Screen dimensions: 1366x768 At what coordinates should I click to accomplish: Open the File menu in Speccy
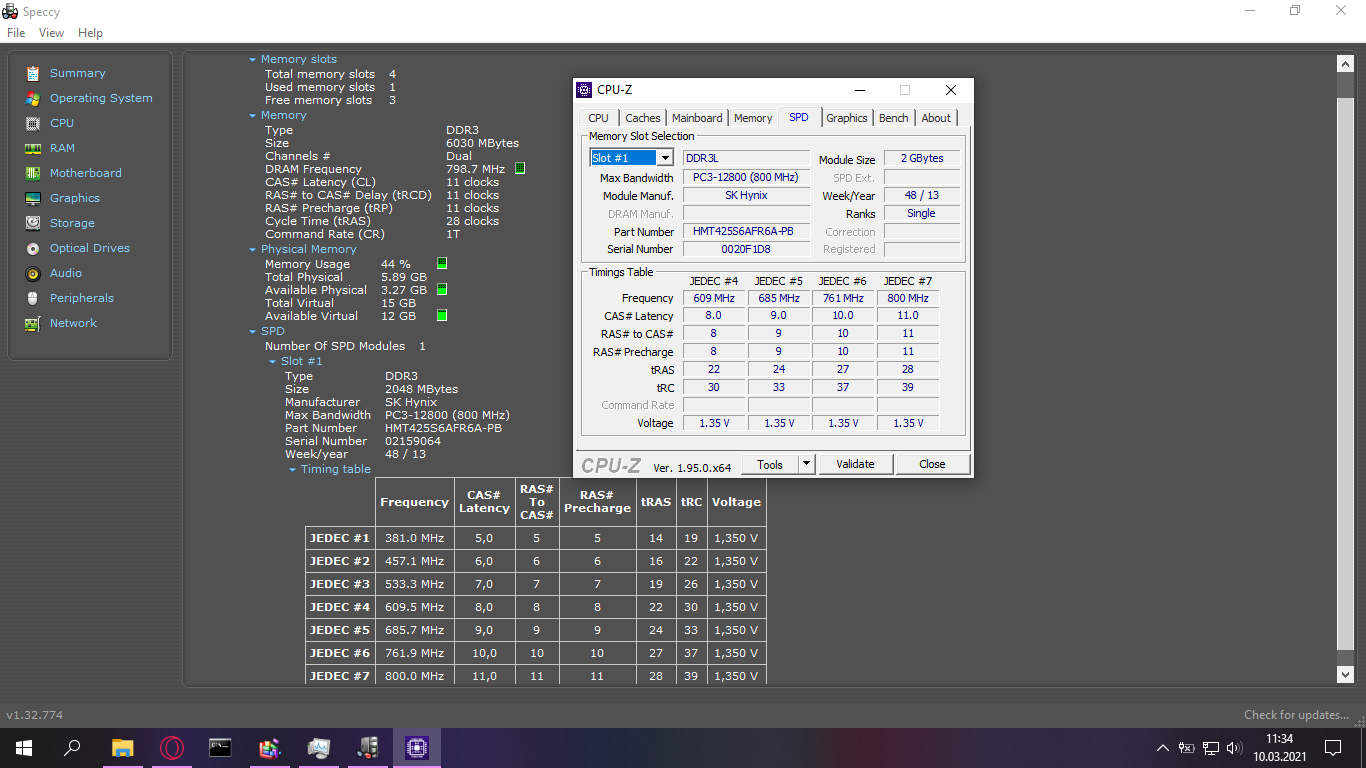pyautogui.click(x=16, y=33)
